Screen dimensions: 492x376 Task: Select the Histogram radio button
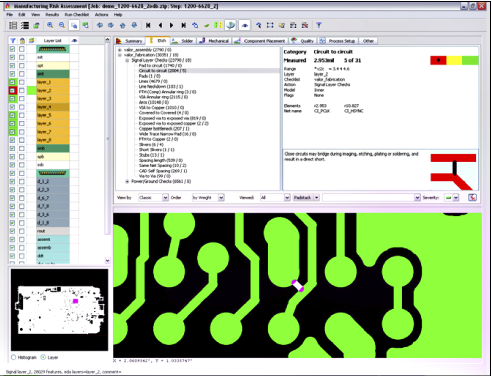(x=13, y=357)
